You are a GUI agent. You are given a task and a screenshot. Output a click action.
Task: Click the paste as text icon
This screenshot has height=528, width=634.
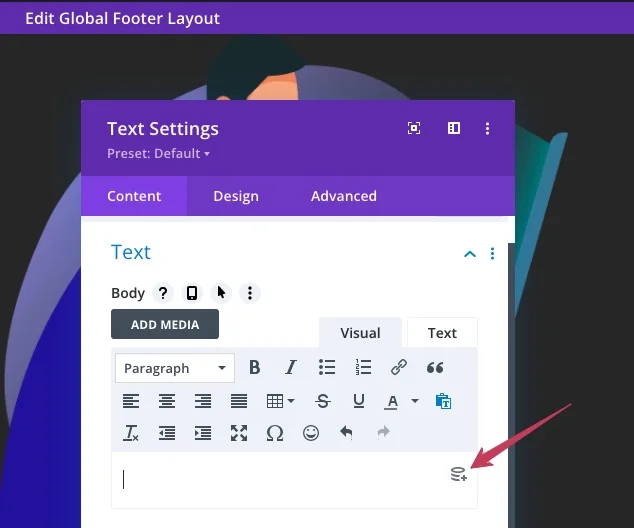(443, 401)
